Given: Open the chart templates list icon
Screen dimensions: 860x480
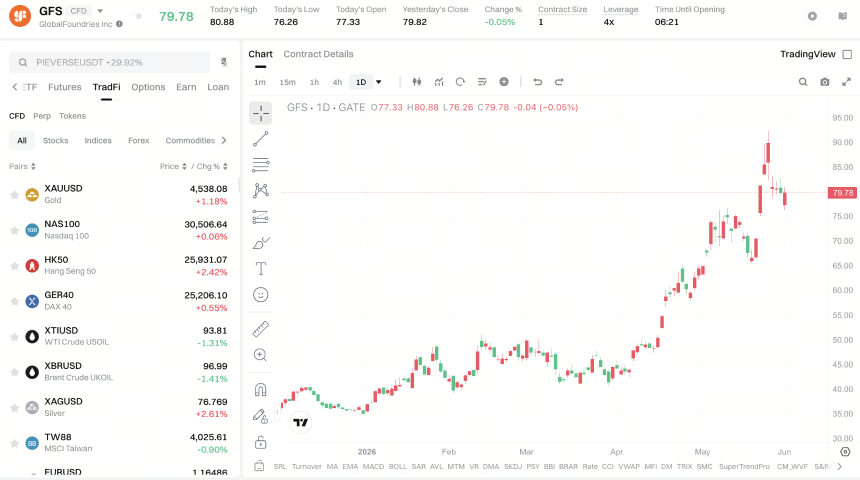Looking at the screenshot, I should click(482, 82).
